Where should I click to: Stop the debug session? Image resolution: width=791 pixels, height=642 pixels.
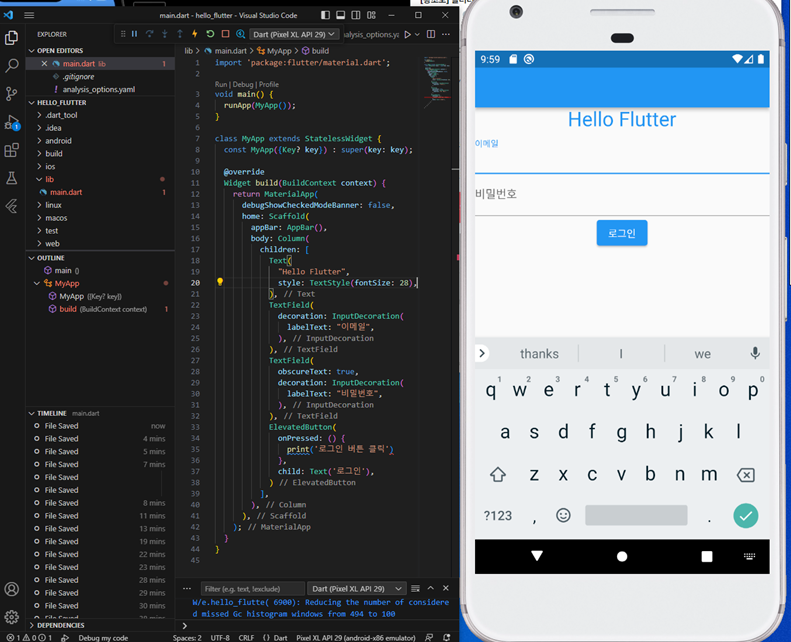tap(225, 34)
